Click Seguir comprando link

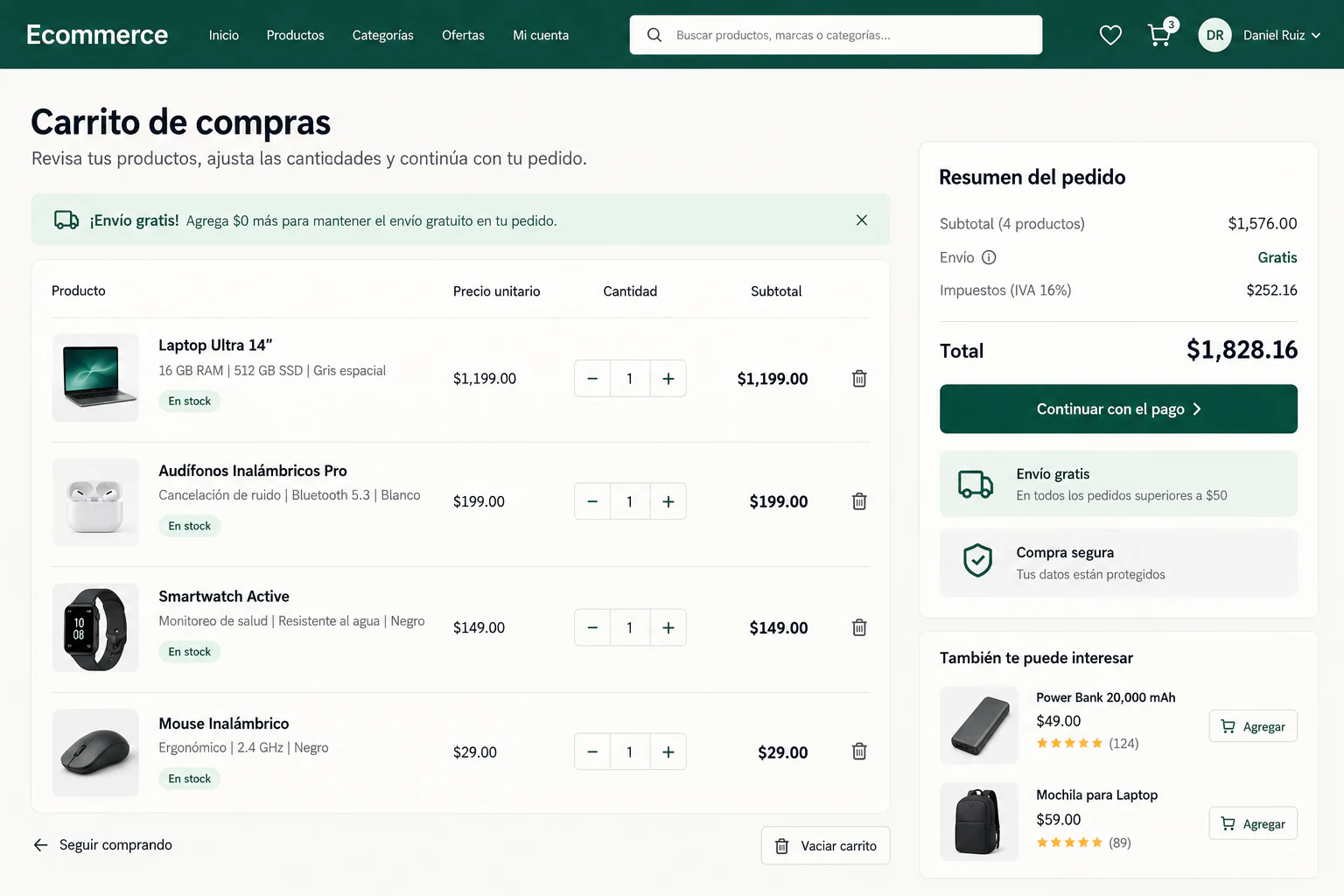click(102, 844)
